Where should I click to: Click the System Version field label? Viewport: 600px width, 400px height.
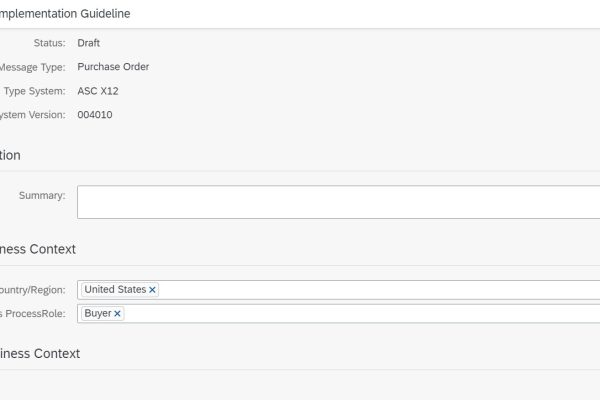coord(33,115)
